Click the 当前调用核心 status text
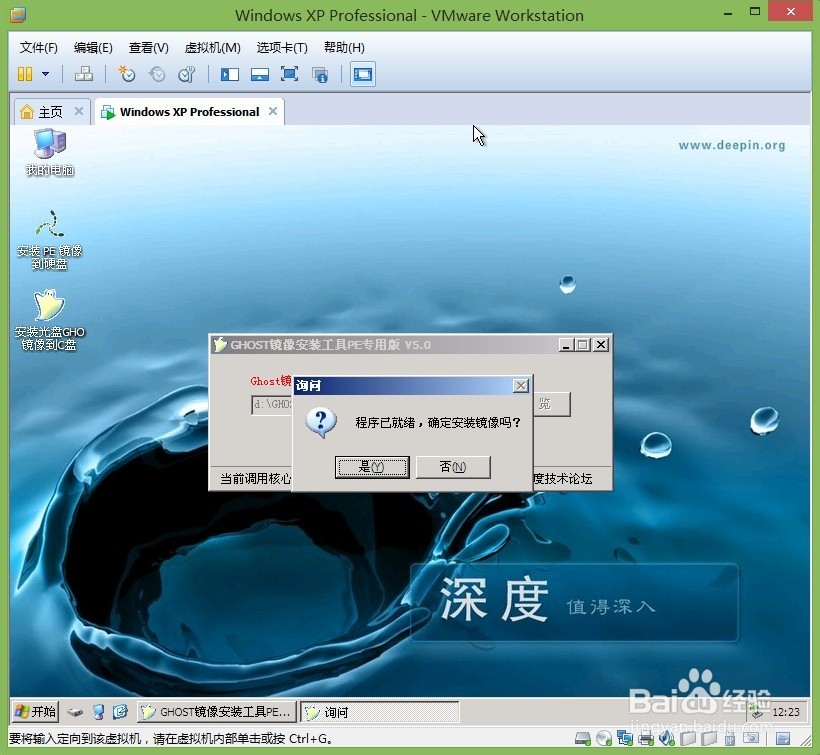This screenshot has height=755, width=820. [x=255, y=478]
